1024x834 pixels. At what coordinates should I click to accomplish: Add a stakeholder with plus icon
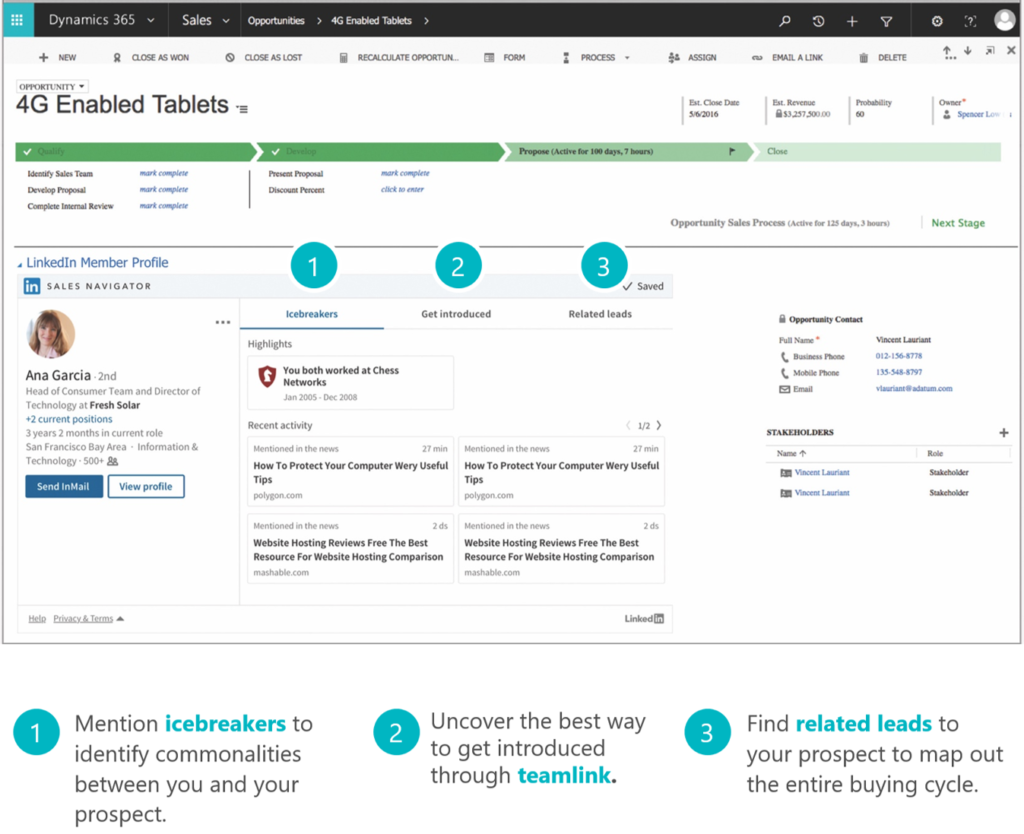point(1004,432)
